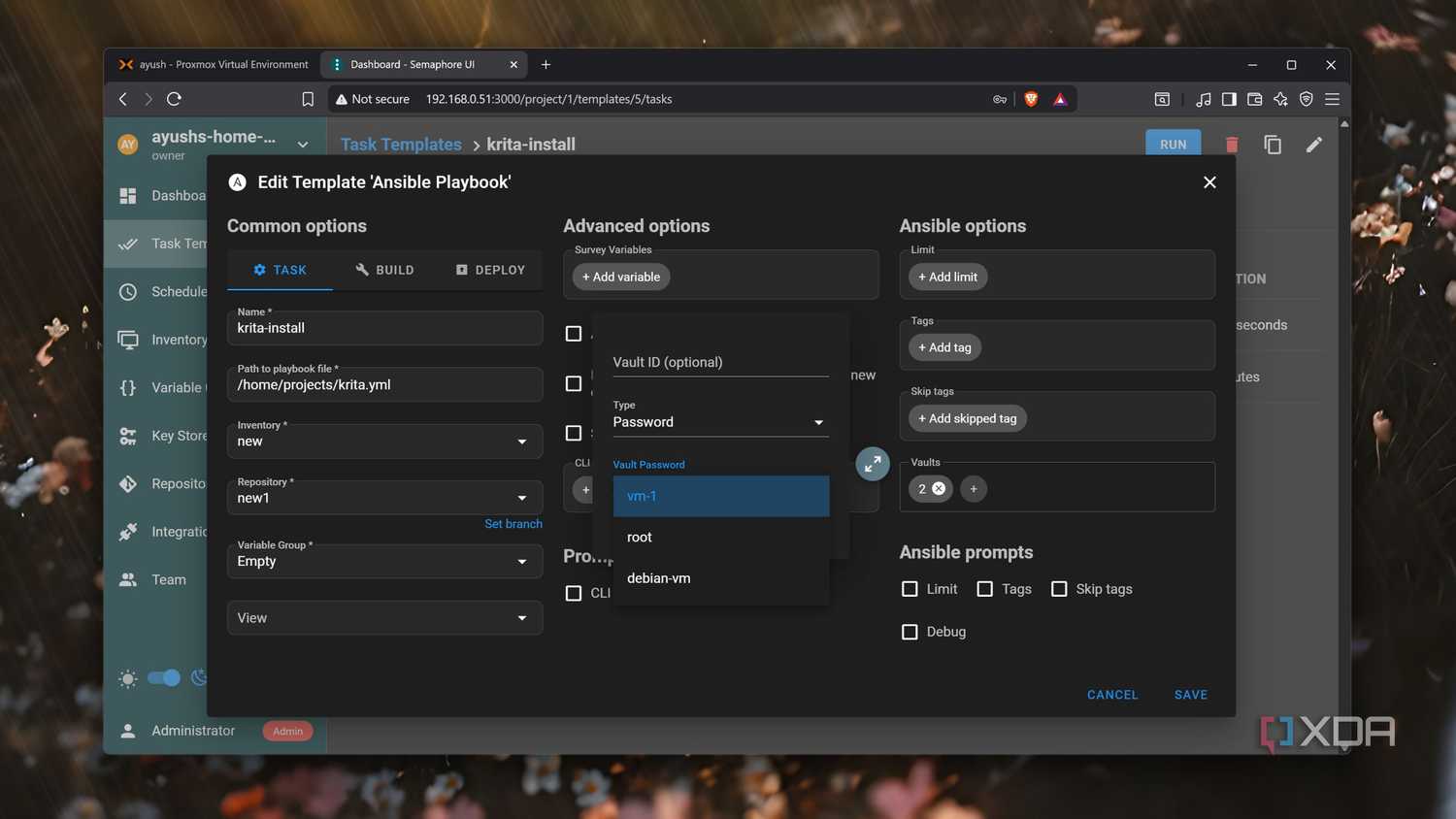Toggle the dark mode switch
1456x819 pixels.
(164, 678)
